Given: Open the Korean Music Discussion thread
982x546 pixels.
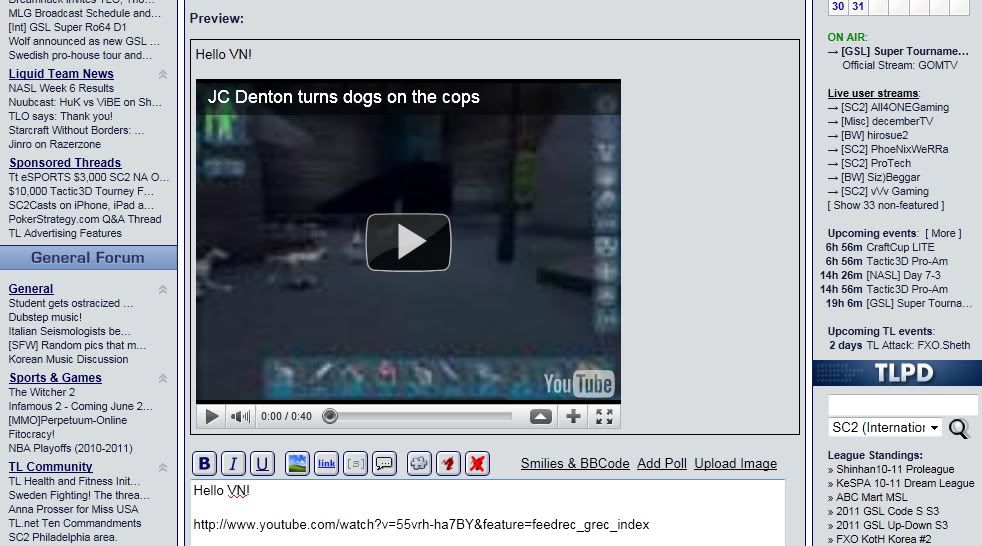Looking at the screenshot, I should point(68,359).
